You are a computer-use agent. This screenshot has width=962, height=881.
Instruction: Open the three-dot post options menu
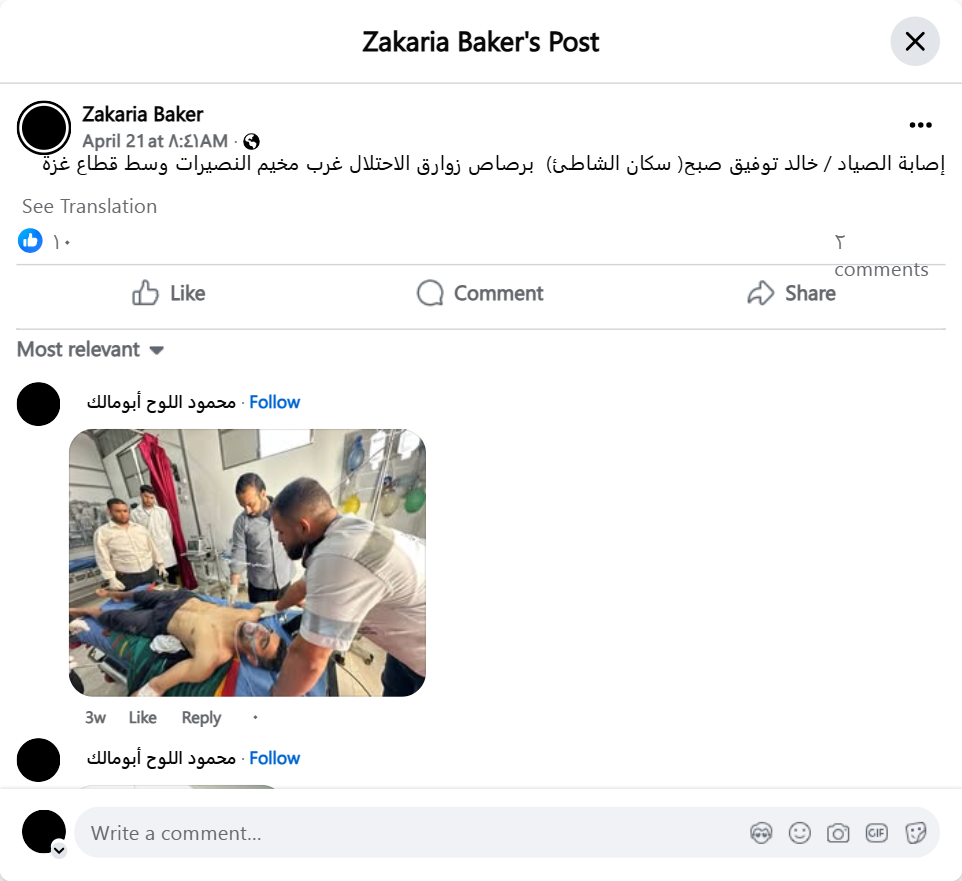pos(920,125)
